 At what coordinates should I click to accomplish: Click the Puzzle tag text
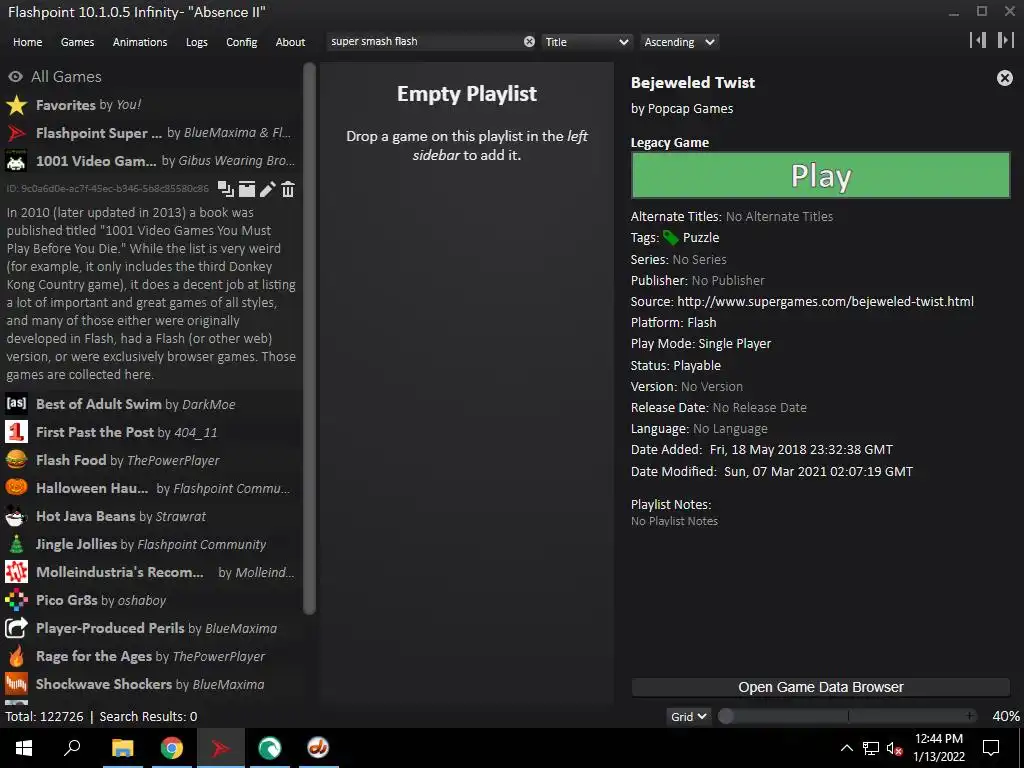[701, 238]
